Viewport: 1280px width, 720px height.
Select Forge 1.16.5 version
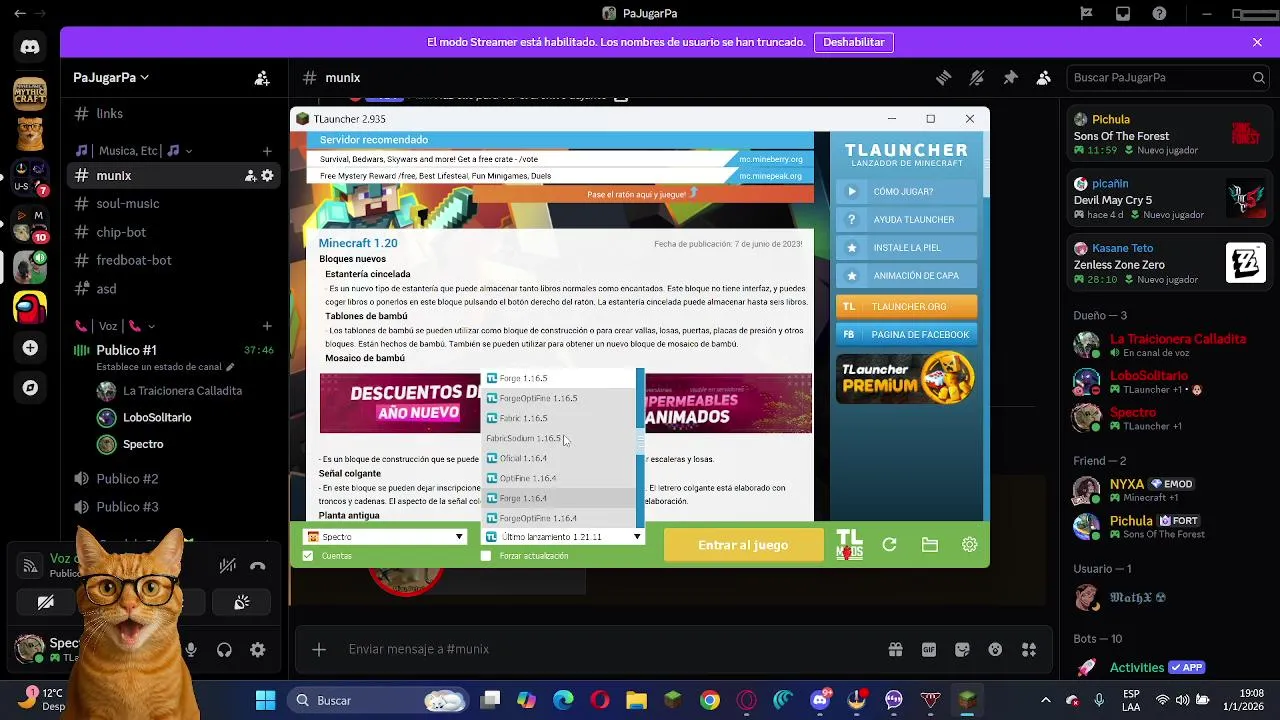pos(558,378)
